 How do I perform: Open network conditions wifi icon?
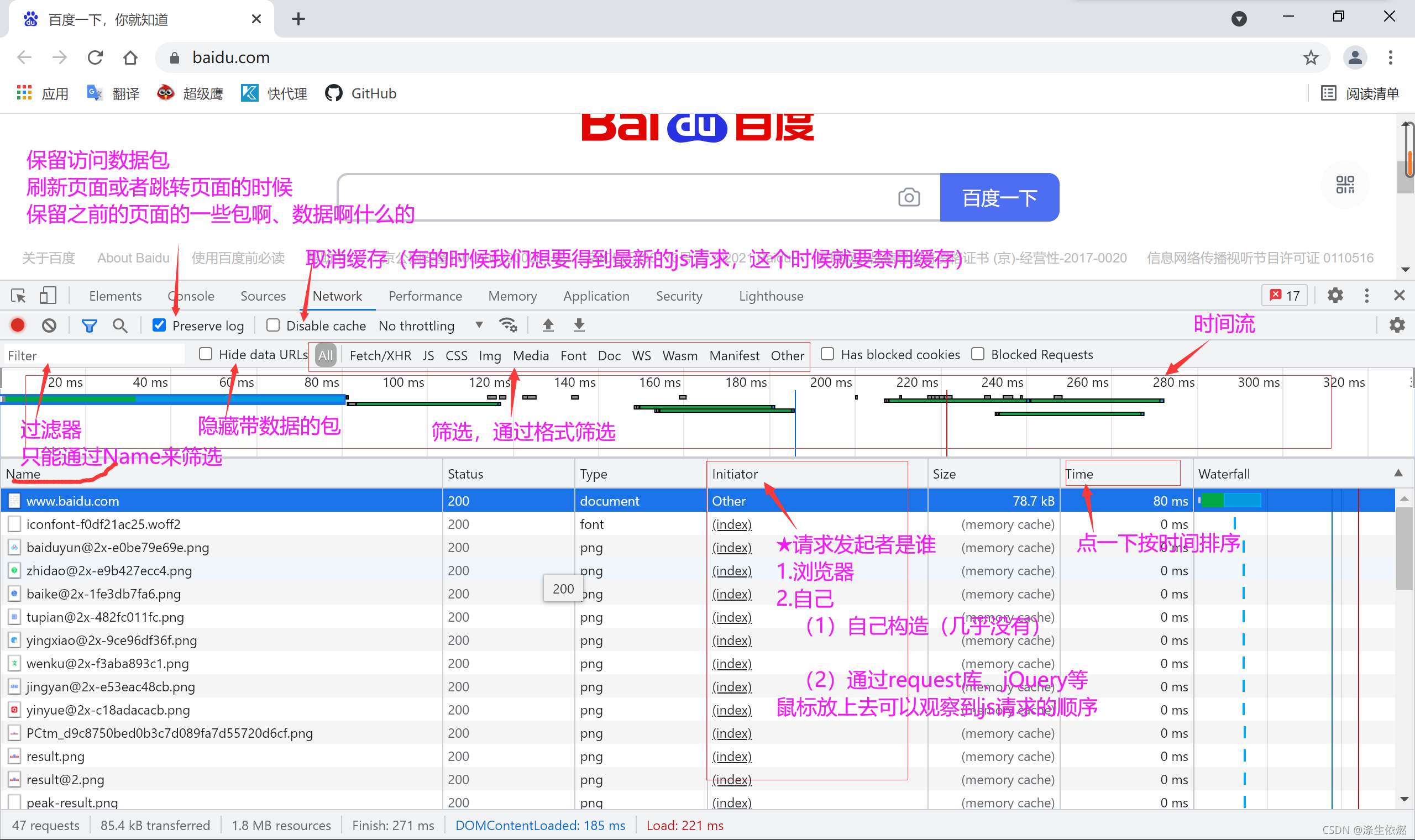tap(508, 325)
